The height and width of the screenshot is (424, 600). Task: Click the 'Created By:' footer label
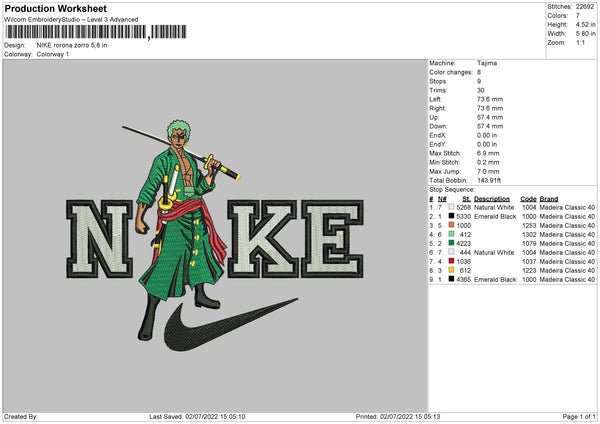click(x=21, y=417)
